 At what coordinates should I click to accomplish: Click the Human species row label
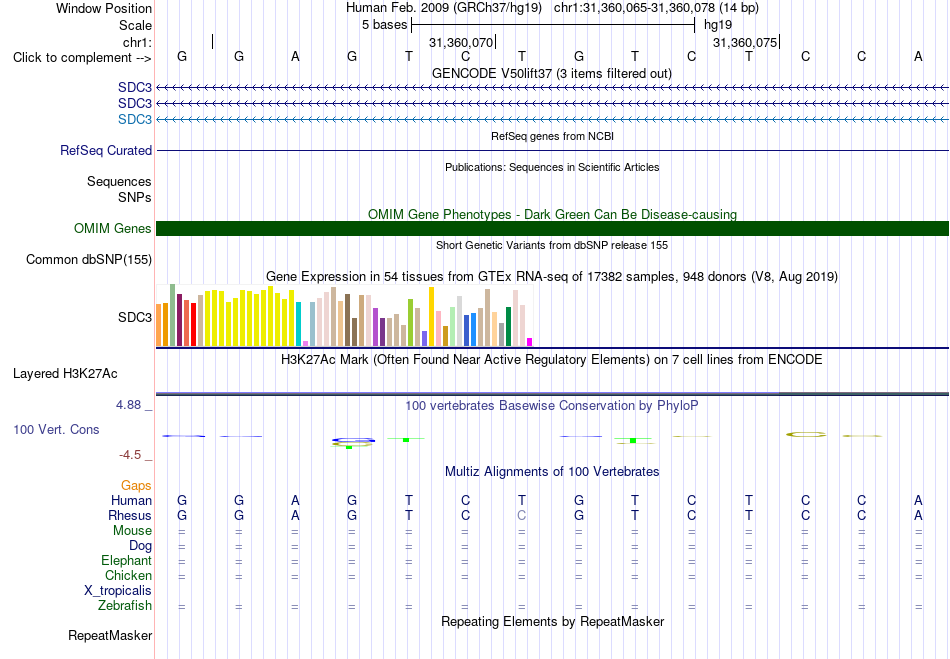(131, 500)
